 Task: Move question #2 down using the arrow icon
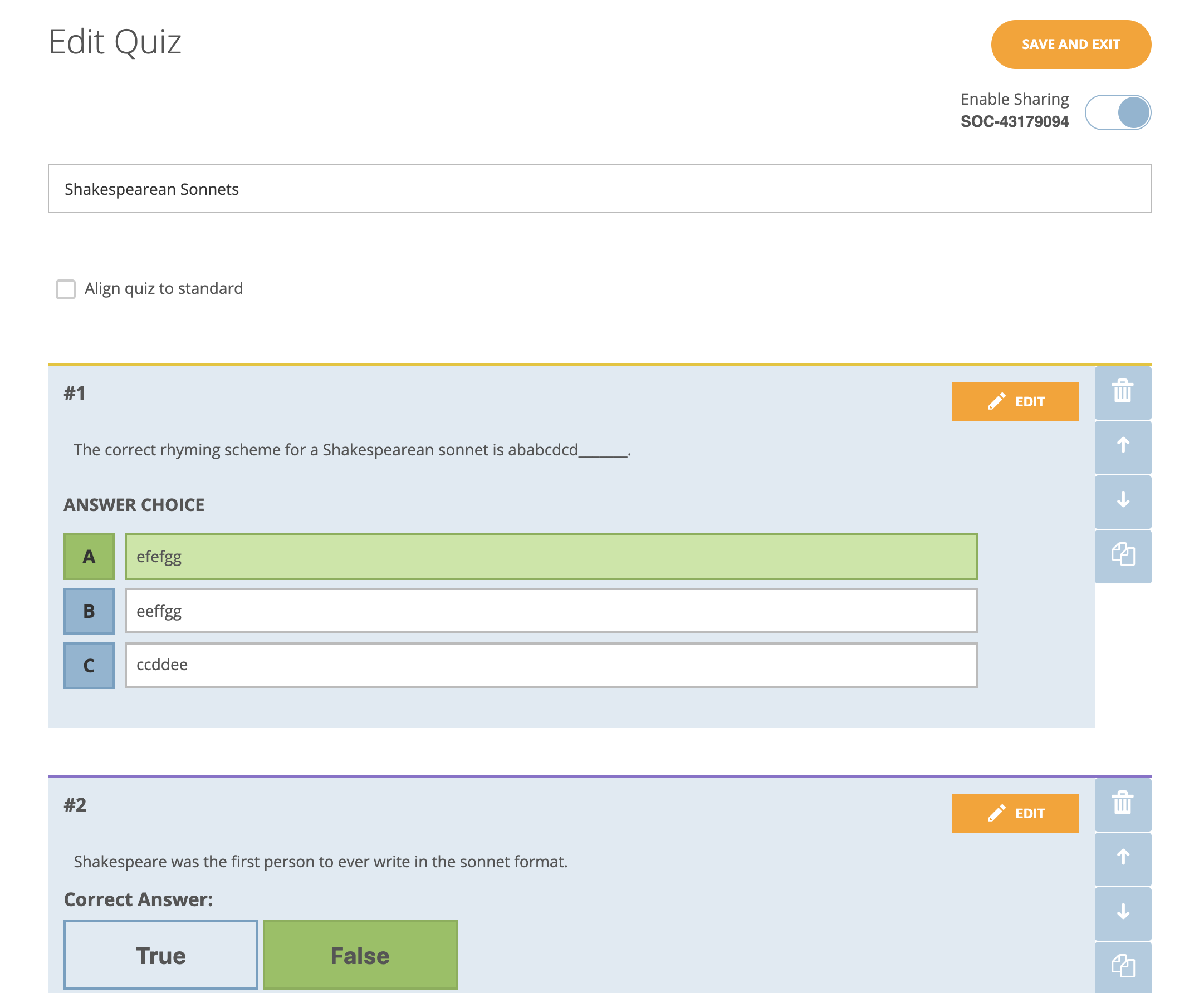[1122, 912]
